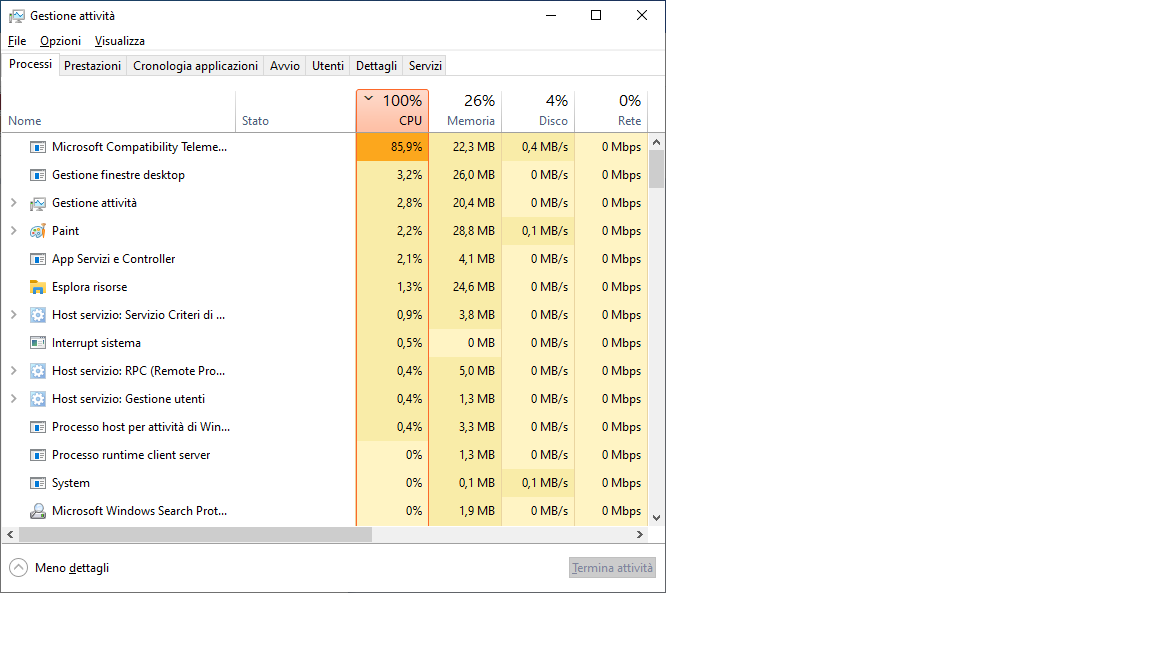The width and height of the screenshot is (1152, 648).
Task: Select the Esplora risorse row name
Action: click(90, 287)
